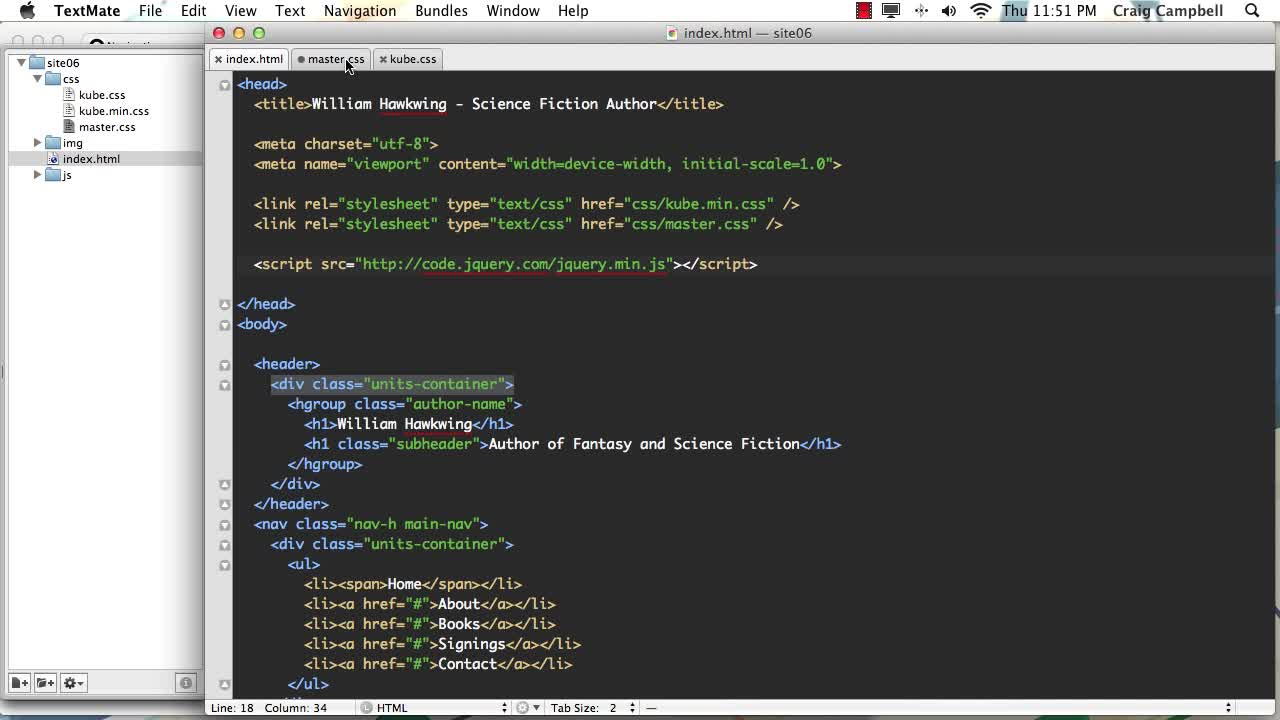This screenshot has height=720, width=1280.
Task: Open the Window menu
Action: point(513,11)
